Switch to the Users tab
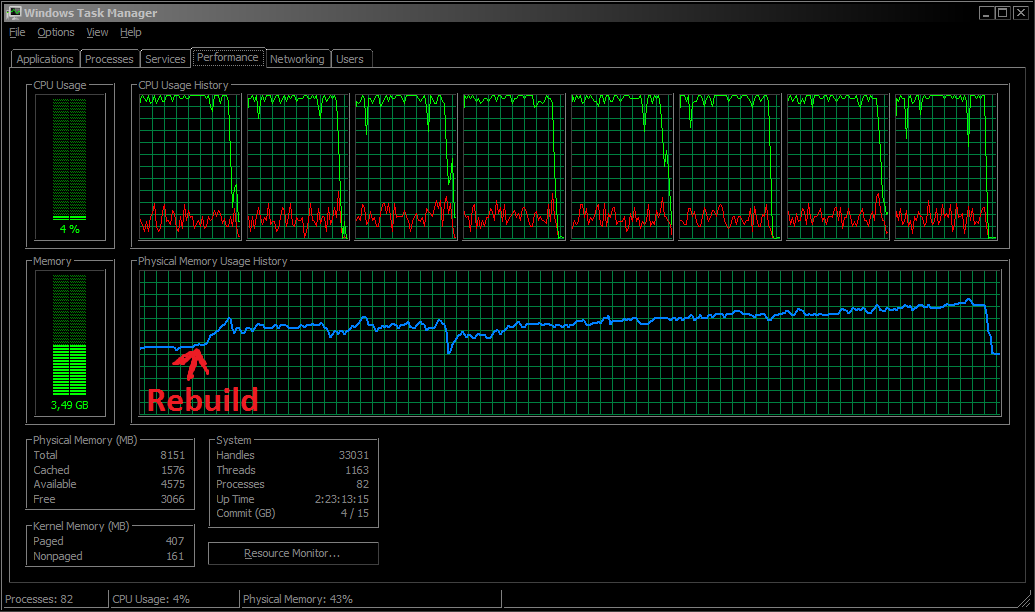The width and height of the screenshot is (1035, 612). click(x=350, y=59)
